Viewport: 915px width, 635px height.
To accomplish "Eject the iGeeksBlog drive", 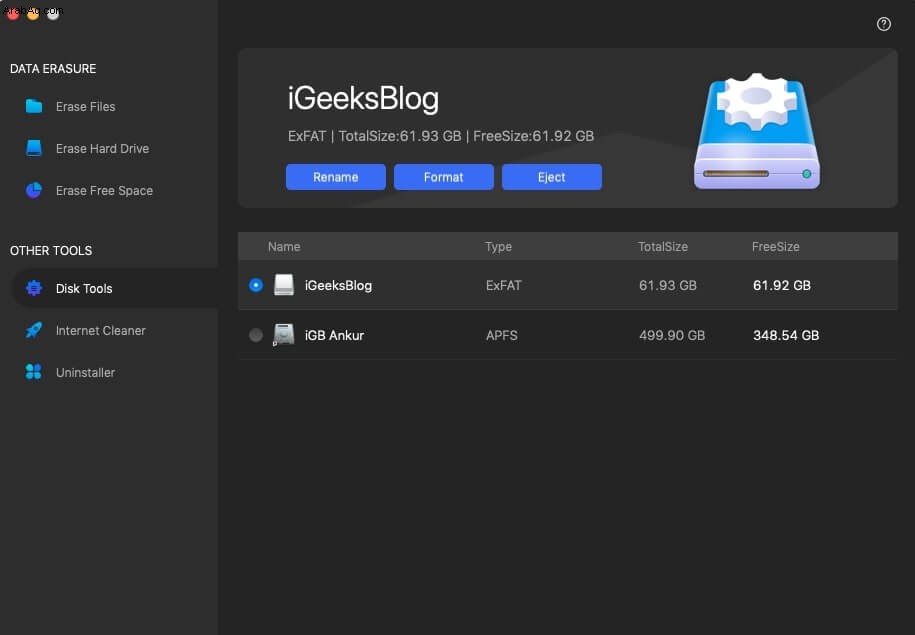I will point(551,177).
